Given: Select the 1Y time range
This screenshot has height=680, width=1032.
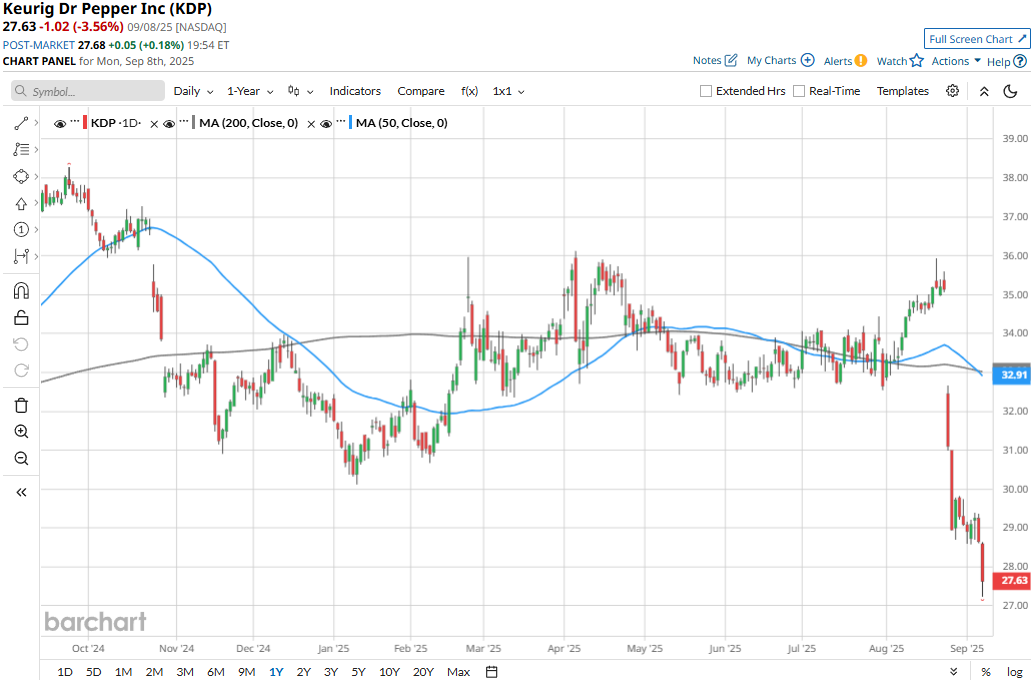Looking at the screenshot, I should click(276, 671).
